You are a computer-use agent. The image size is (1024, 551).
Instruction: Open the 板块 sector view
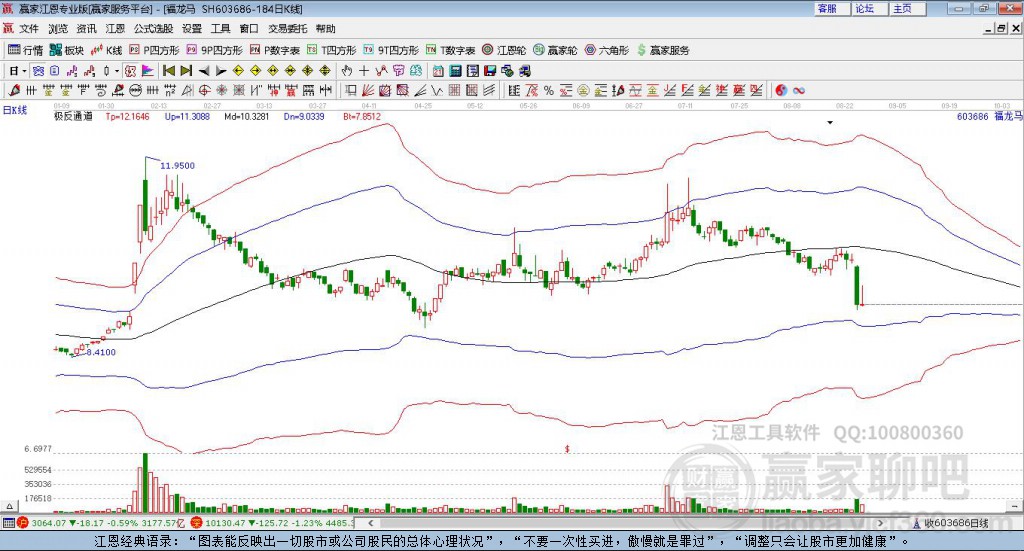tap(67, 50)
